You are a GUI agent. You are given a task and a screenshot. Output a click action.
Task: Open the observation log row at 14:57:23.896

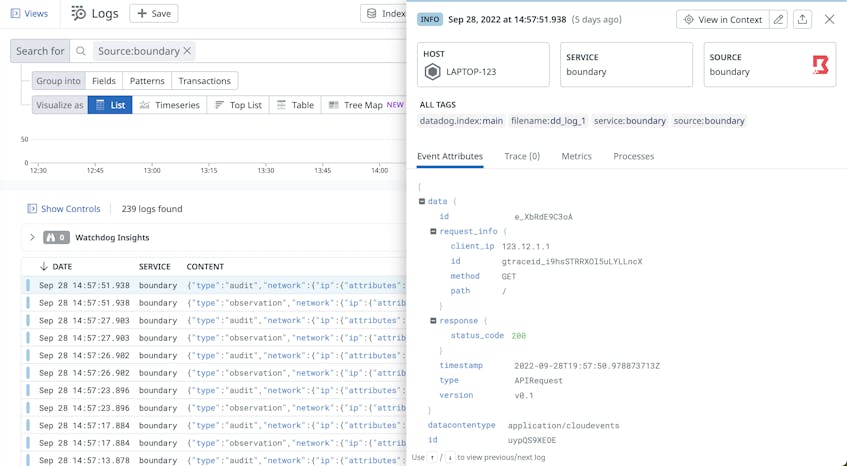[x=214, y=408]
